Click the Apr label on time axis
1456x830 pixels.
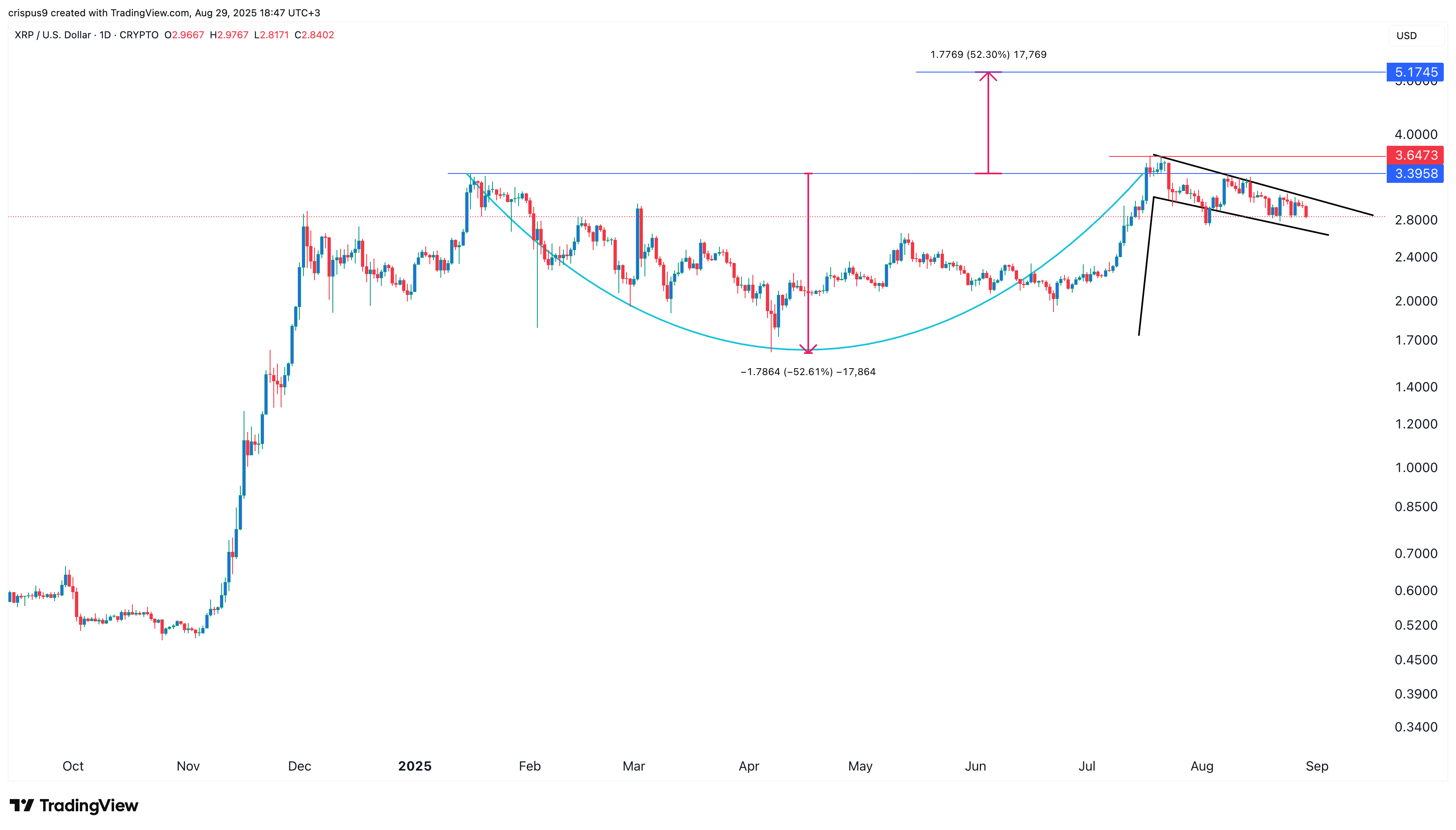click(x=748, y=766)
